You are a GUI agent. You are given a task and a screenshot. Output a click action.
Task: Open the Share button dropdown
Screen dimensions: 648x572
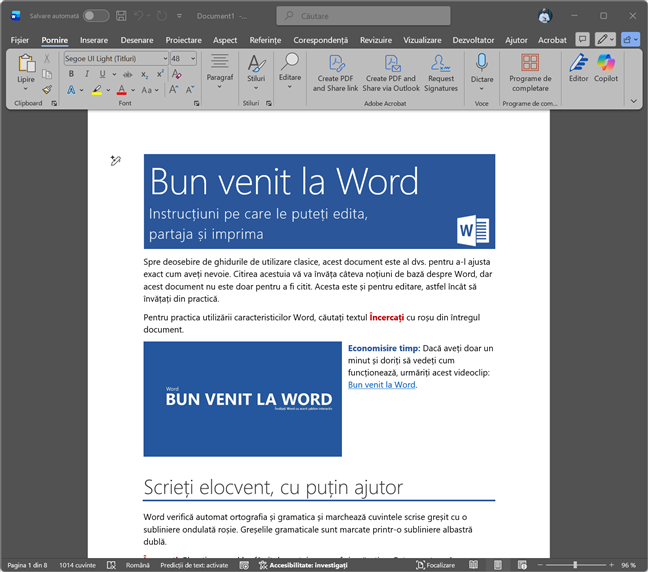point(631,40)
